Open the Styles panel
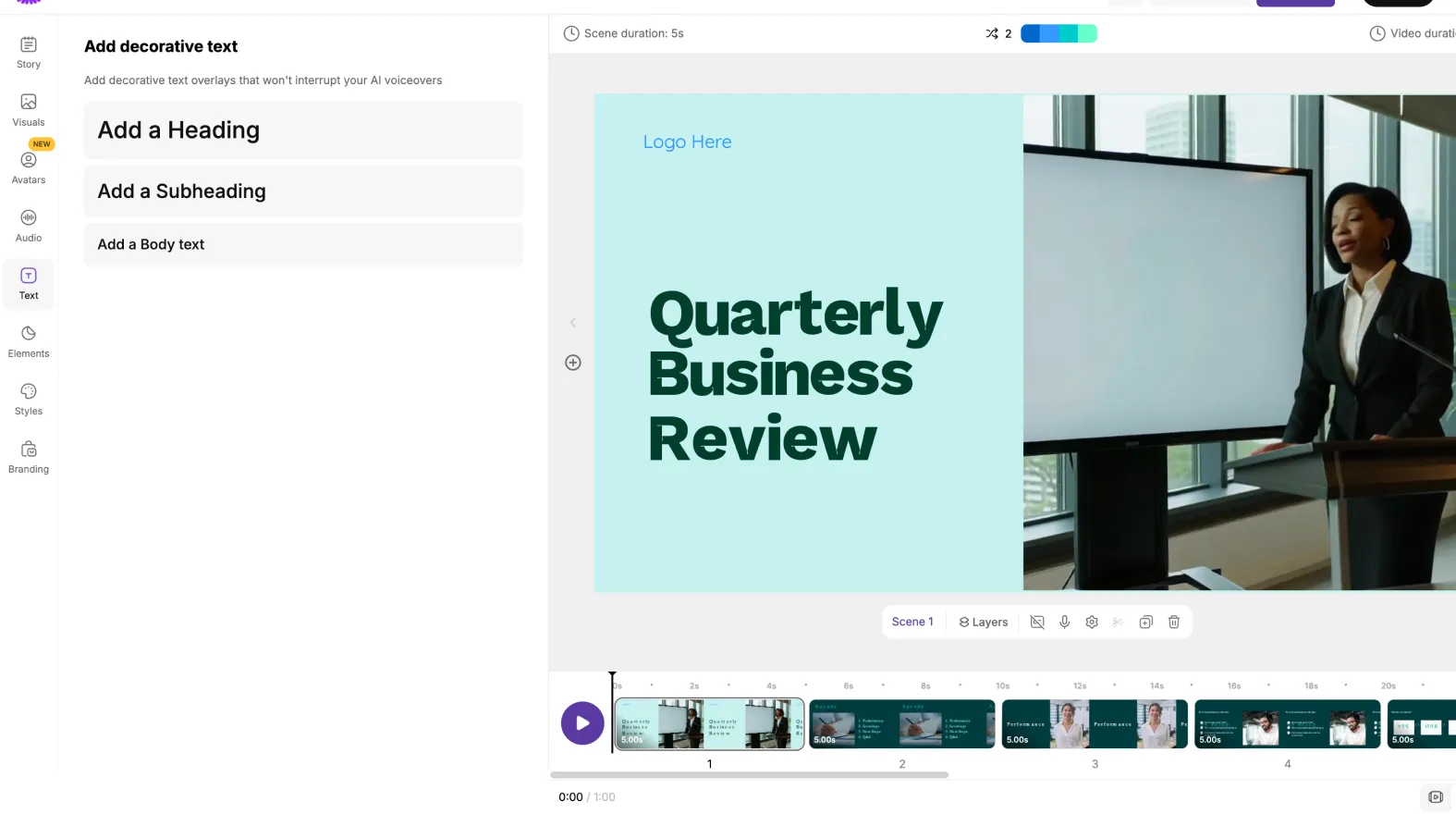The image size is (1456, 814). click(29, 399)
